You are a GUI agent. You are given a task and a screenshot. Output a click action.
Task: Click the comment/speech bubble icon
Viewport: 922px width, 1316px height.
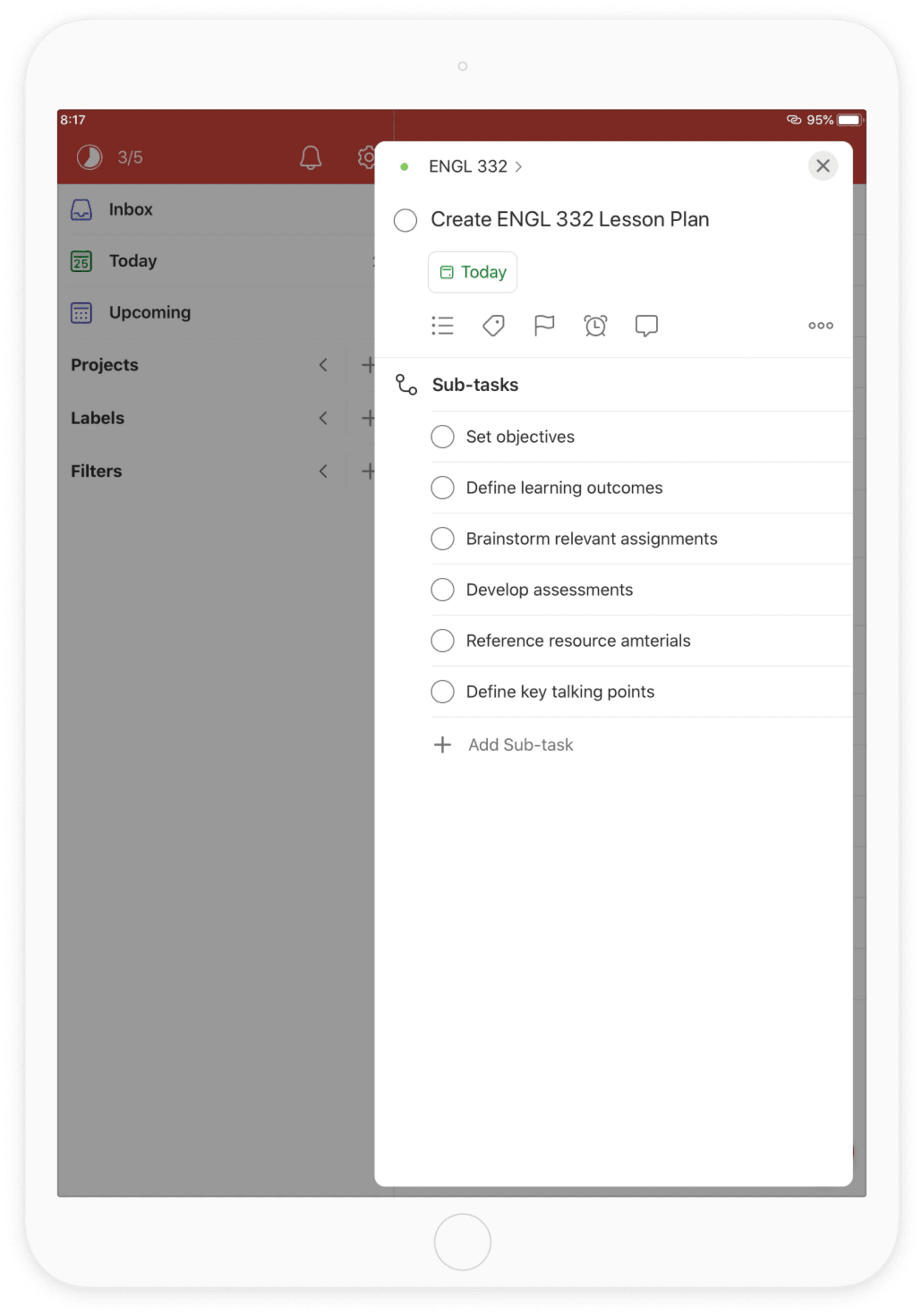(648, 325)
